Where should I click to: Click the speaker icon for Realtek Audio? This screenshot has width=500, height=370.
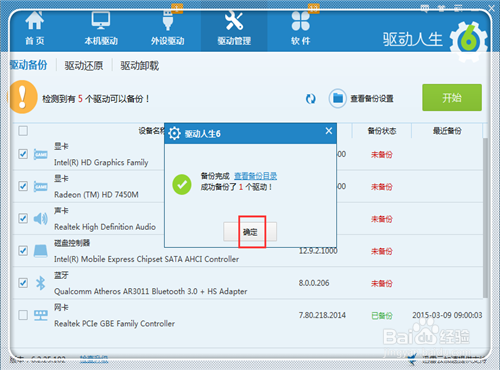click(41, 219)
